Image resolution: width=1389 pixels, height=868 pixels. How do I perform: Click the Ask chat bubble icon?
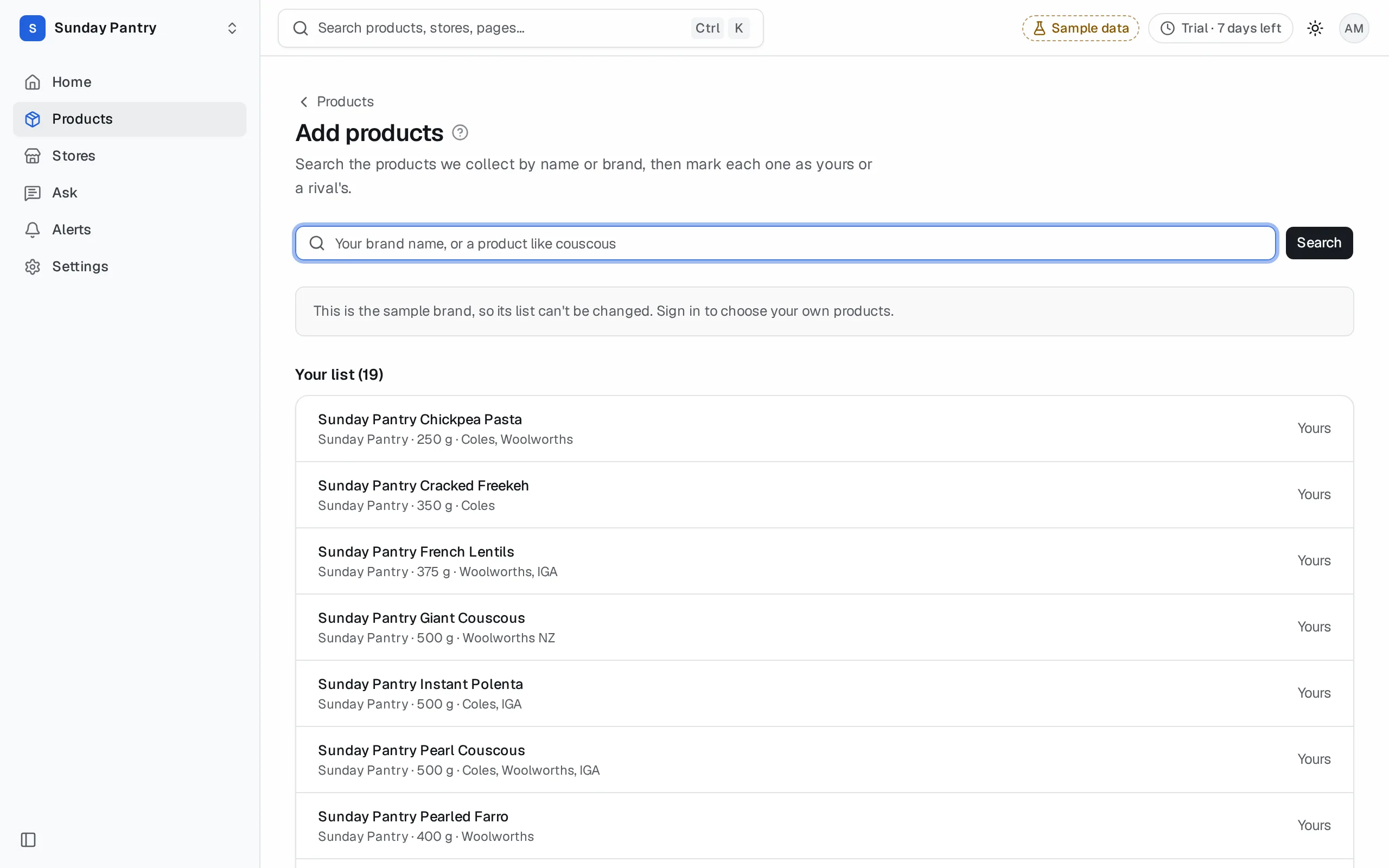point(33,193)
